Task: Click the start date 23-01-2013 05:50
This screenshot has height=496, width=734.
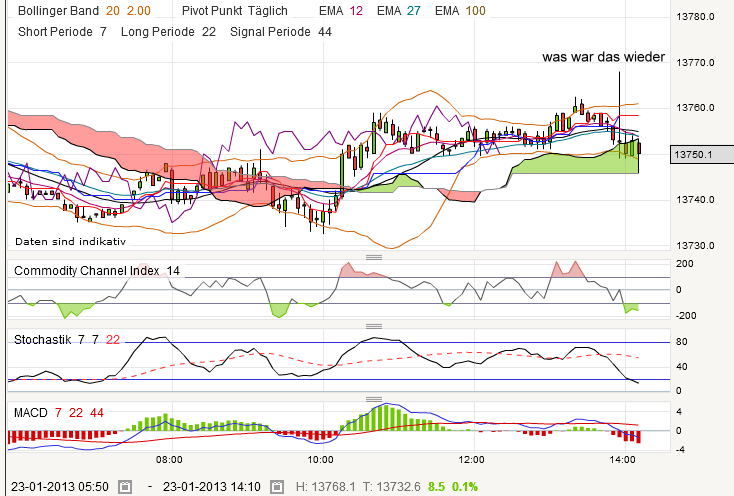Action: 60,487
